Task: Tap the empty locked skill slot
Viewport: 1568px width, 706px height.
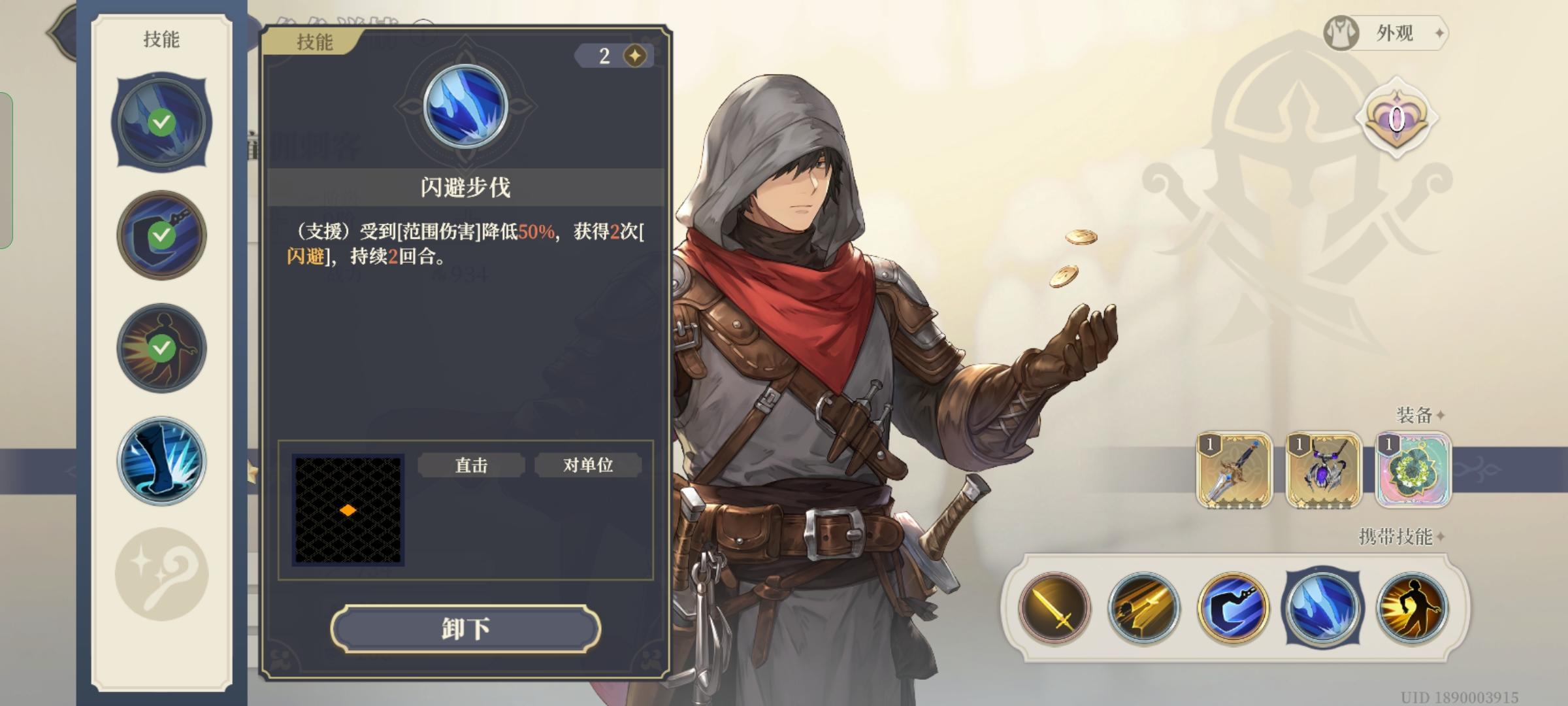Action: pos(161,575)
